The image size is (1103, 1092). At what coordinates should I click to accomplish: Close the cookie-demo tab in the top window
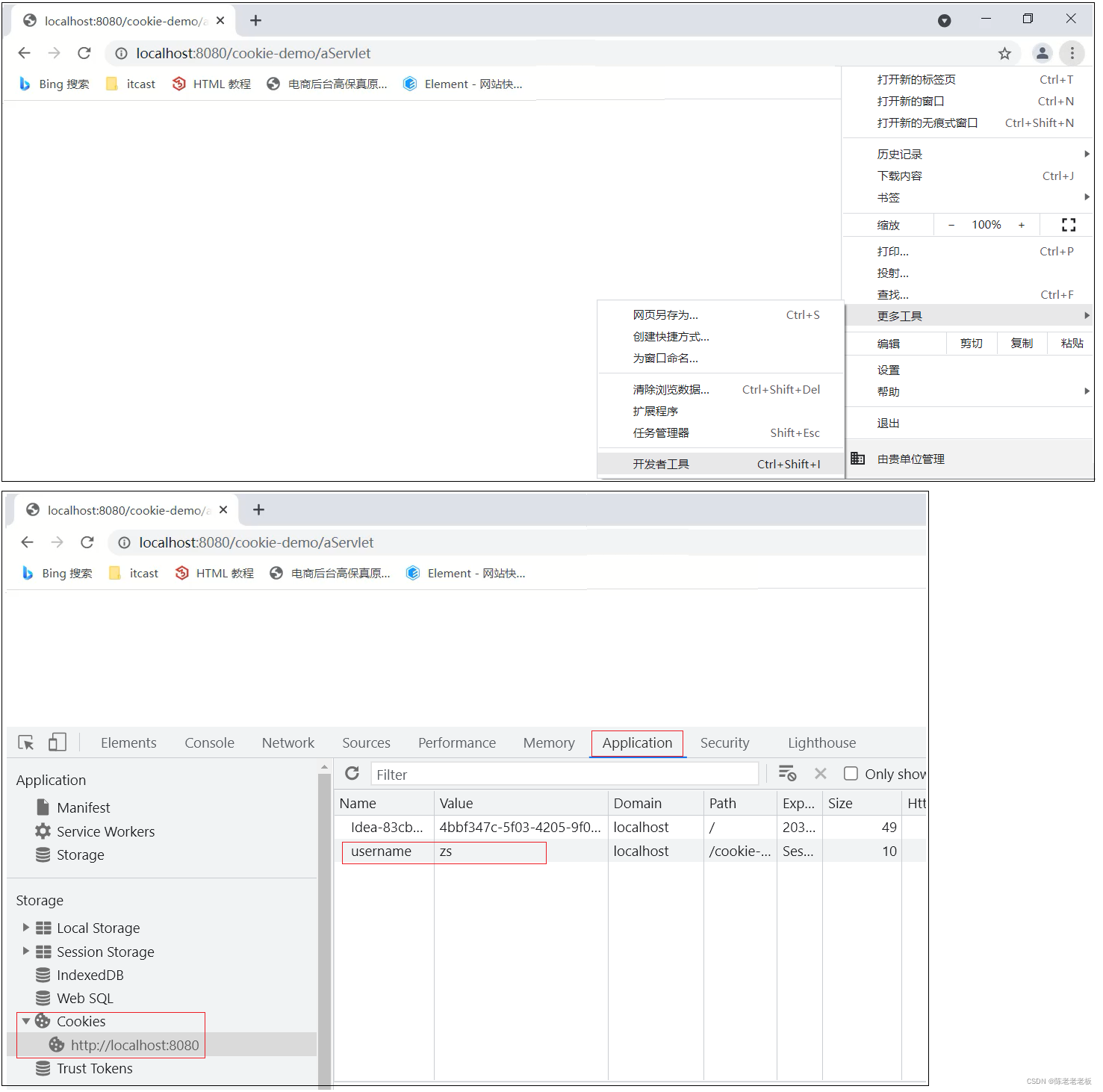(220, 21)
